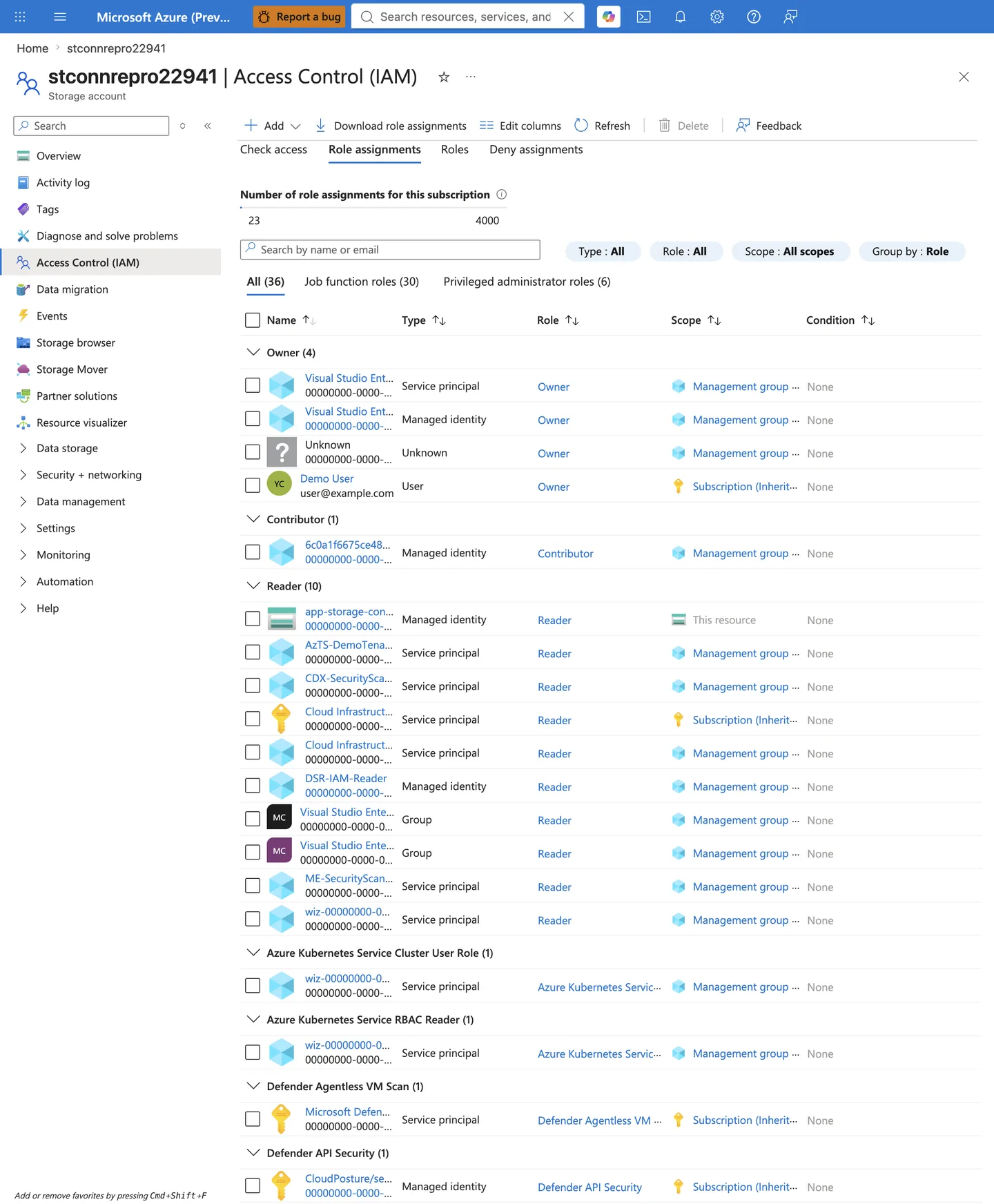Check the Demo User row checkbox
994x1204 pixels.
coord(253,485)
